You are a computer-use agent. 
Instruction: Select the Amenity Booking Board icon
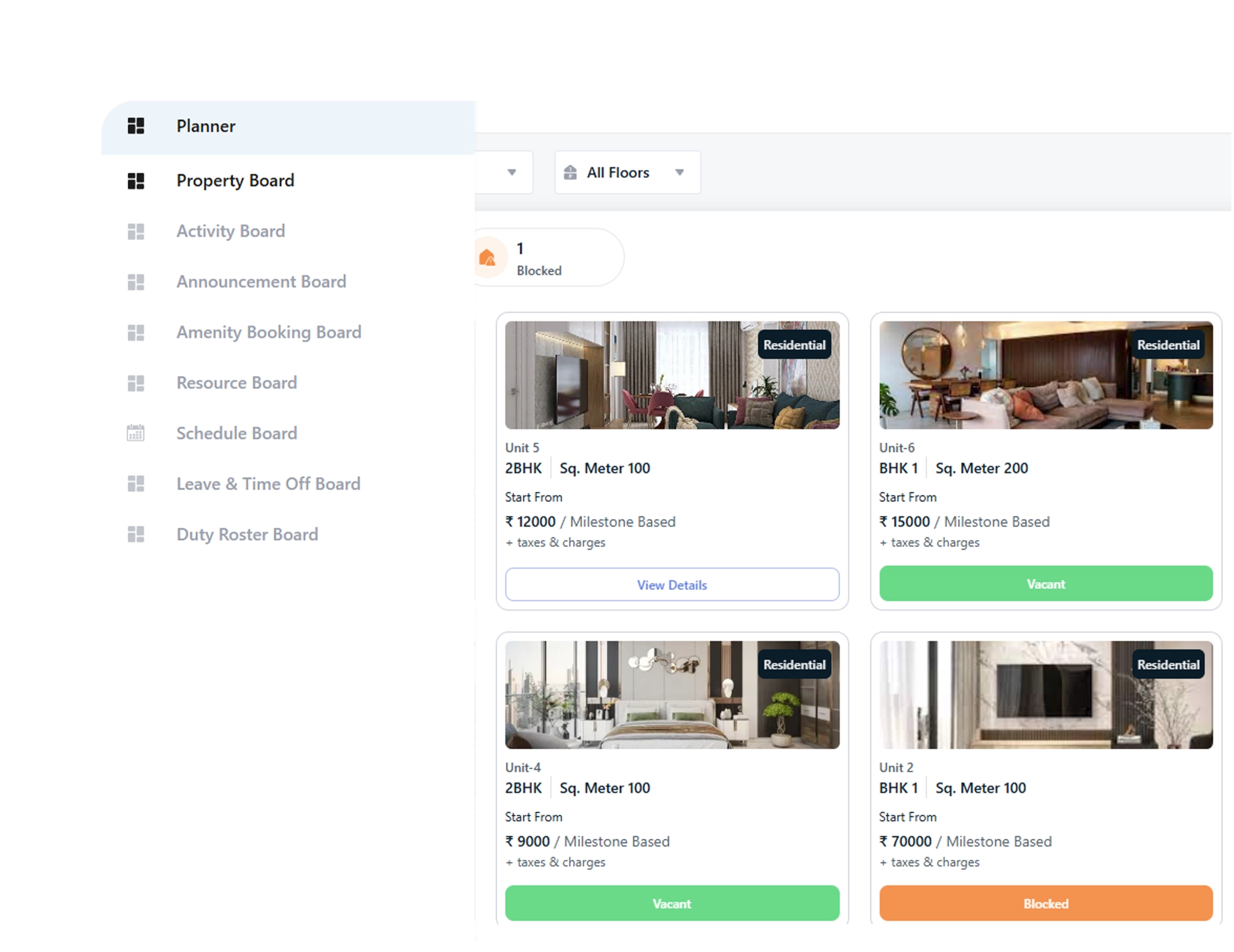(x=135, y=333)
